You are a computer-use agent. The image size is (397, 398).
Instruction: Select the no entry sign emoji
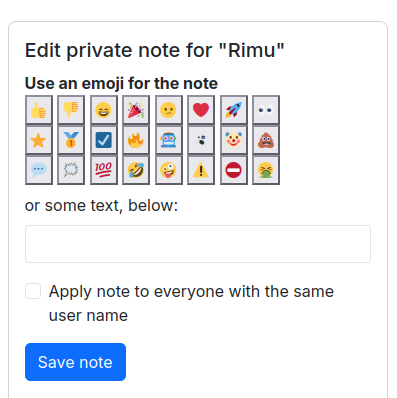234,170
